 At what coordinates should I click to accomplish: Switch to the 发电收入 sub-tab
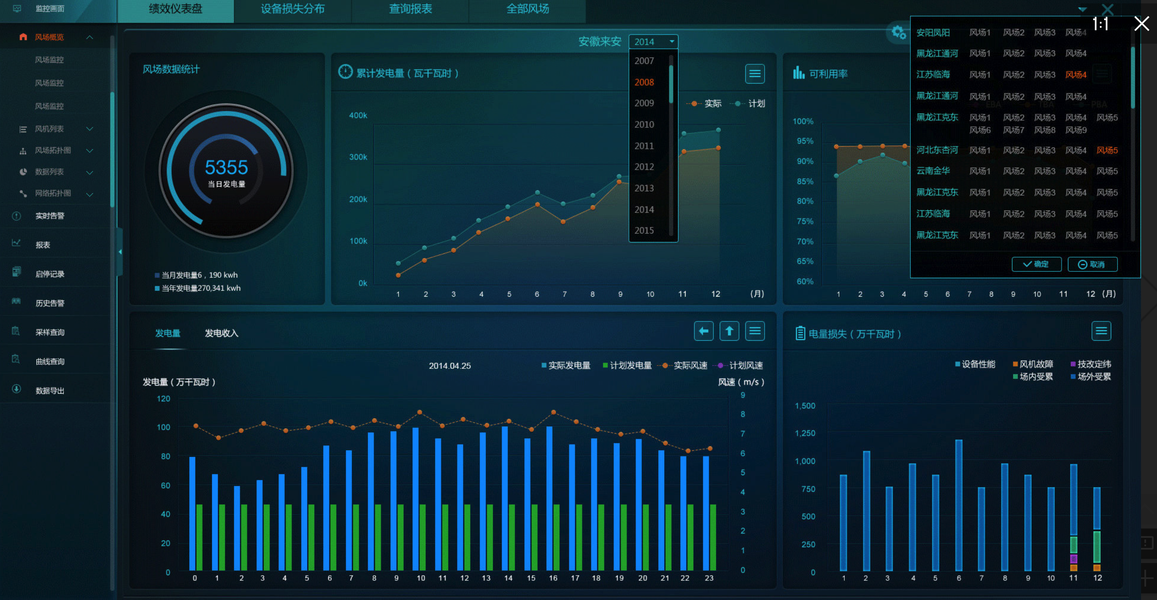[221, 333]
